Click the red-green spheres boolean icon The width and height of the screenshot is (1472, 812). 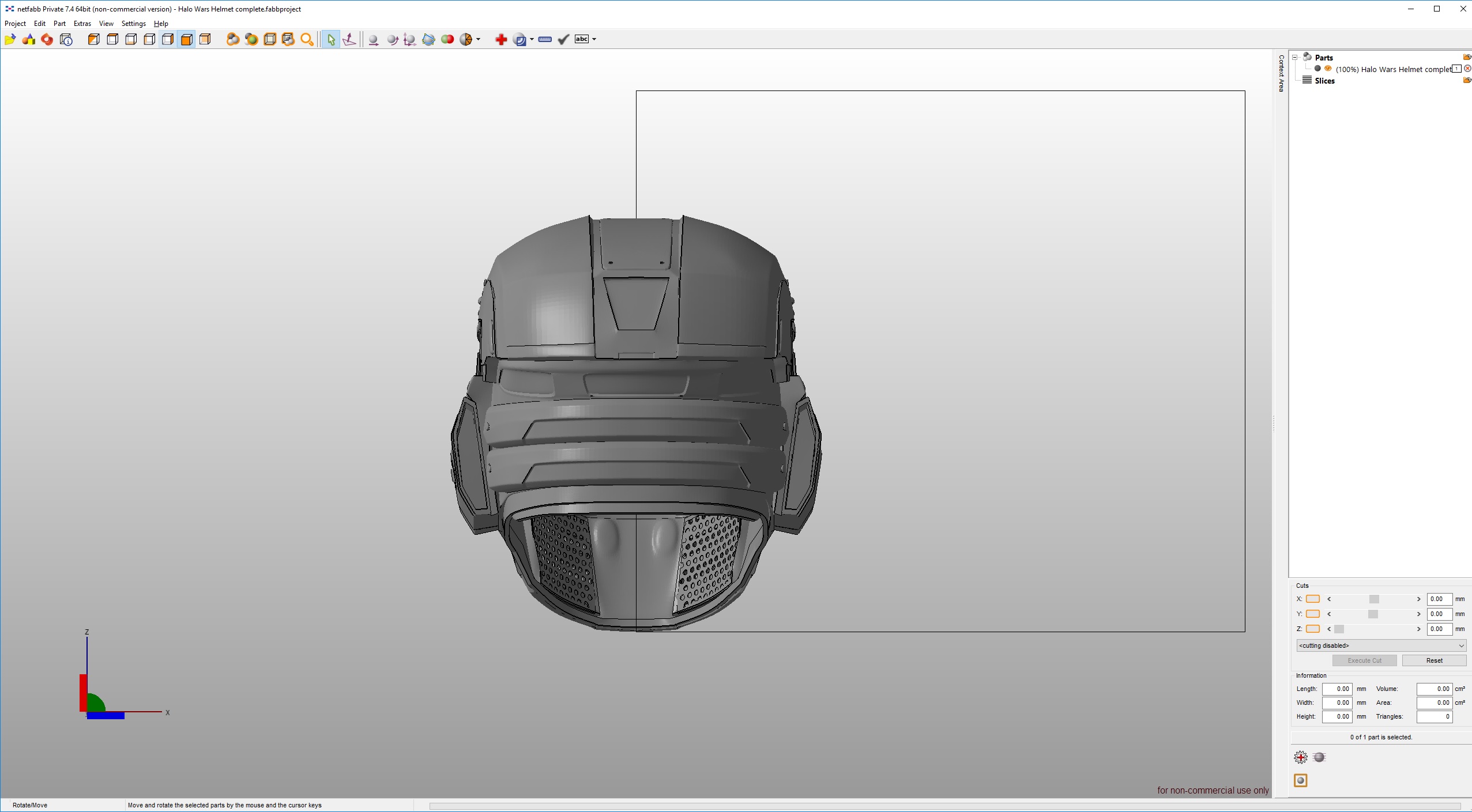[447, 39]
